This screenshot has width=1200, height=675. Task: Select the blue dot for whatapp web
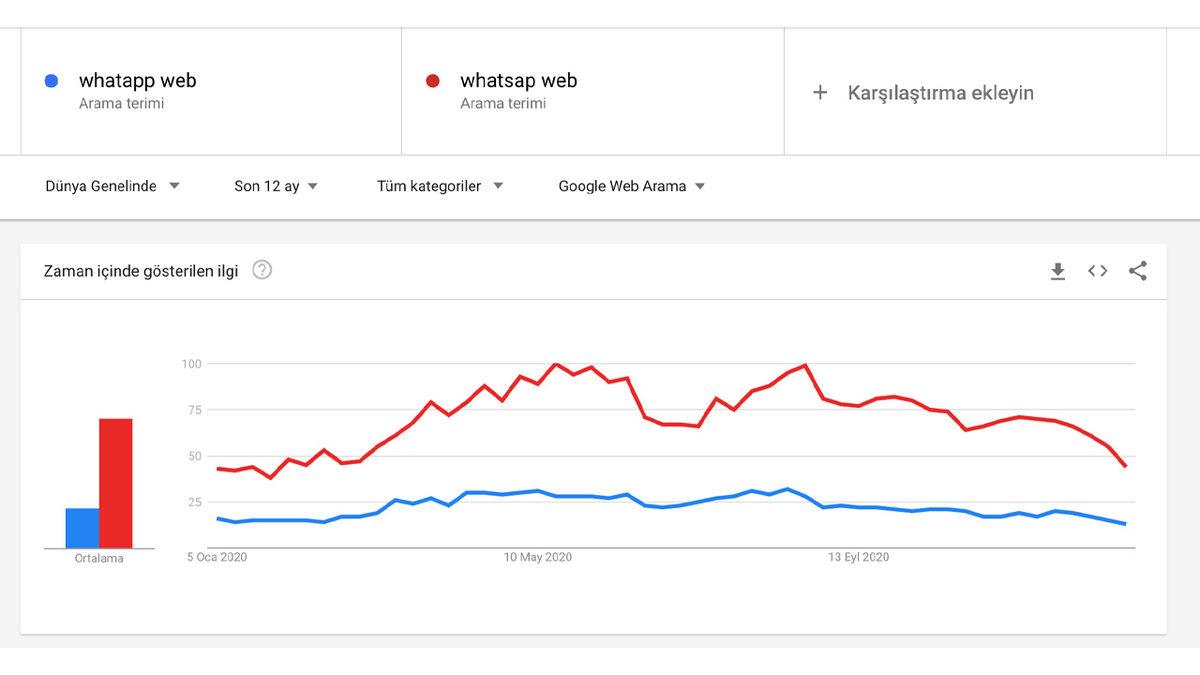[50, 80]
